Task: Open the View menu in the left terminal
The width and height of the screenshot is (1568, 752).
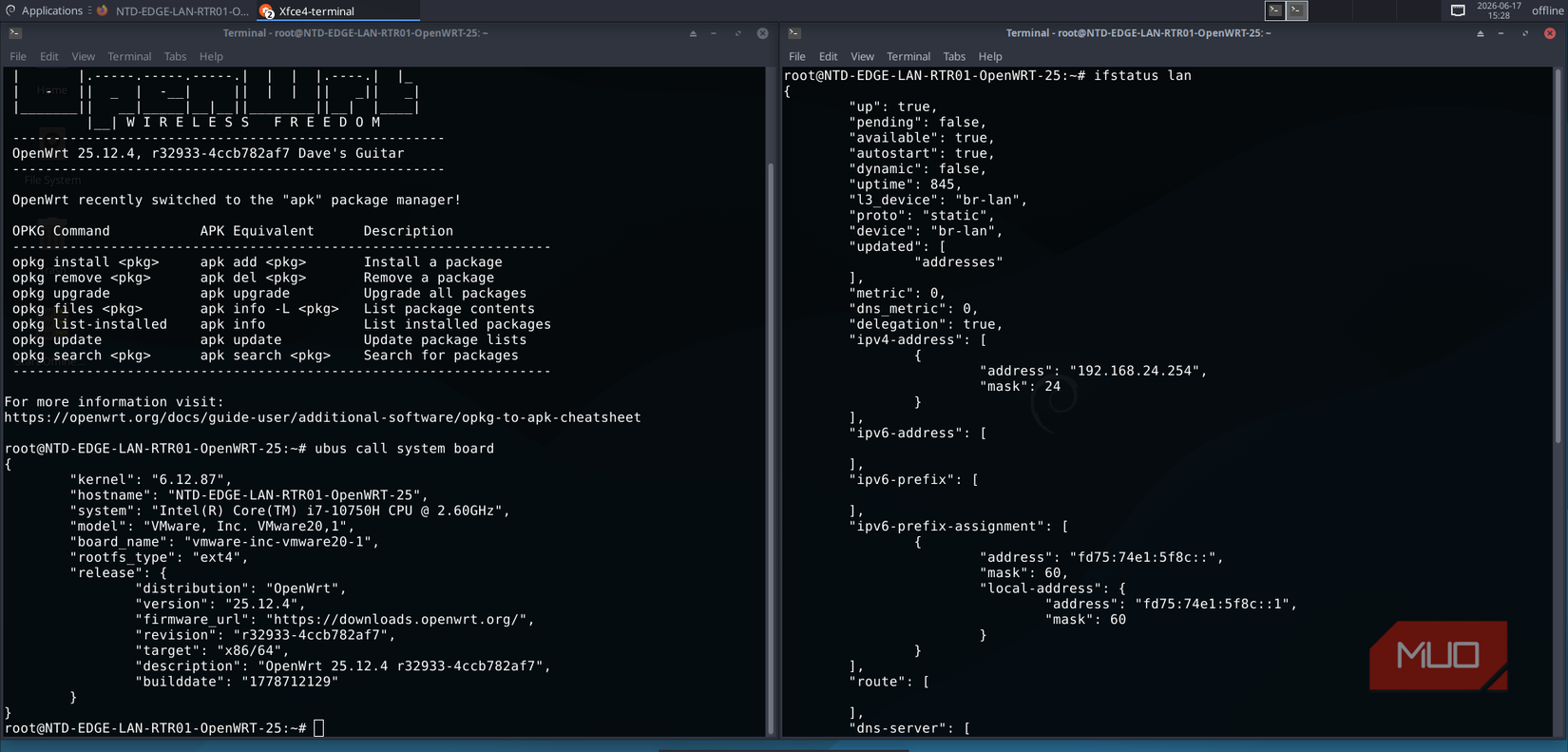Action: click(x=83, y=56)
